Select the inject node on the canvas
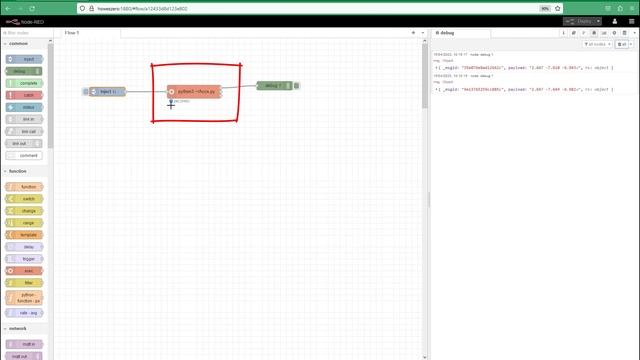The width and height of the screenshot is (640, 360). click(107, 91)
